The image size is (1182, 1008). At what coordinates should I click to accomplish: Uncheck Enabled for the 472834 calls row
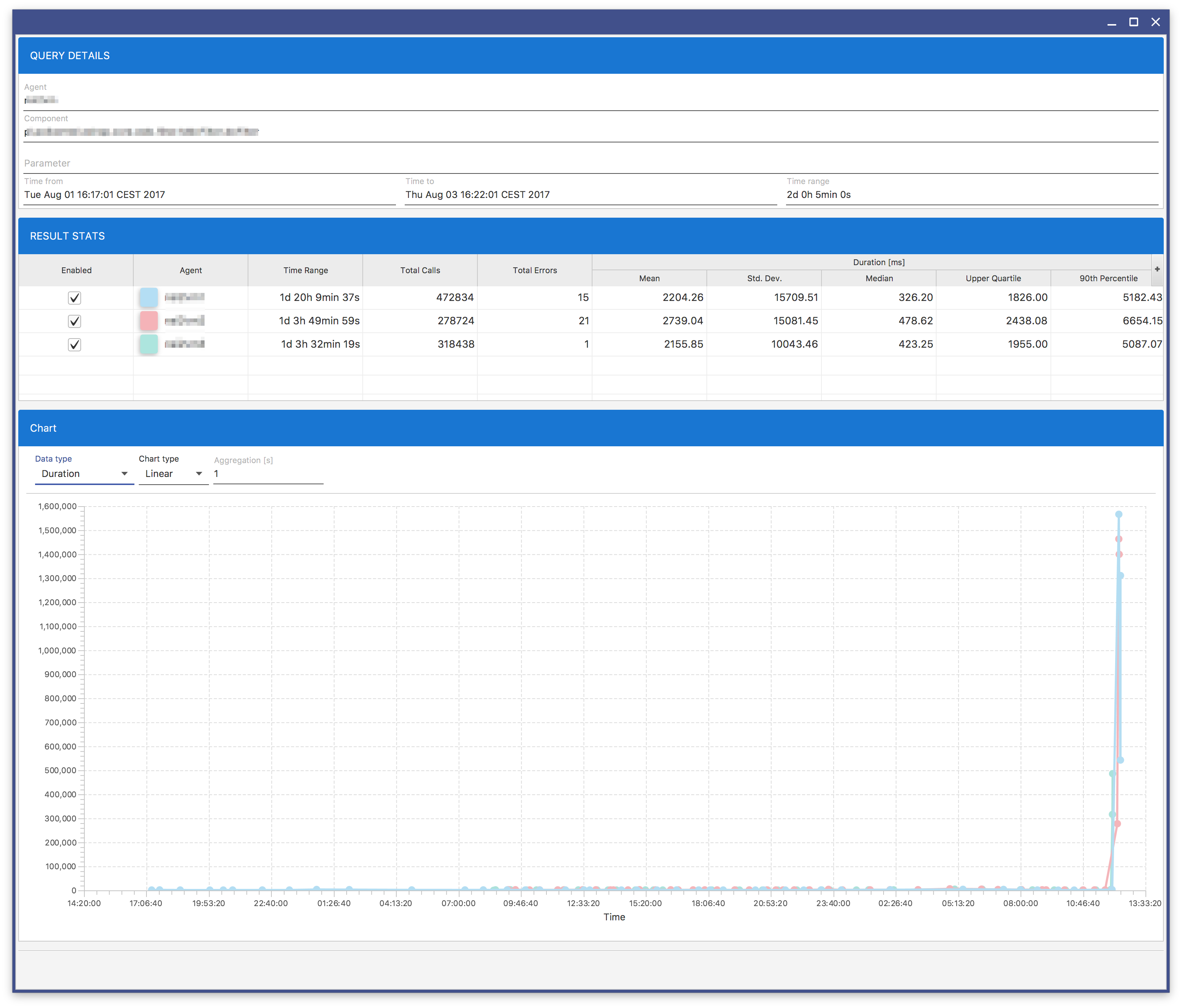point(74,298)
